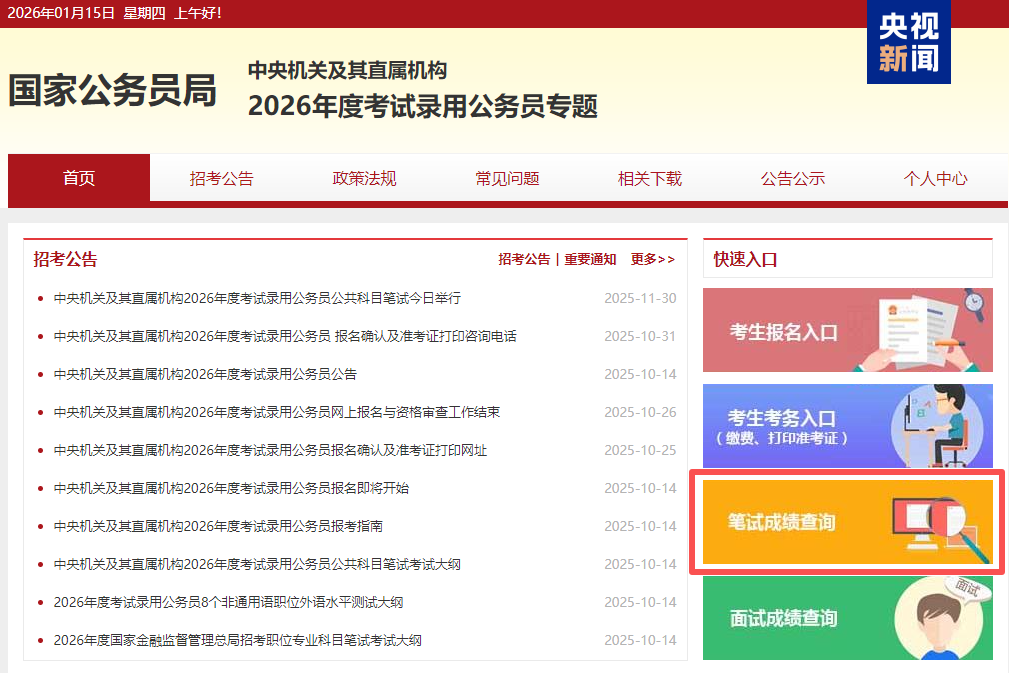Image resolution: width=1009 pixels, height=673 pixels.
Task: Open the 常见问题 menu item
Action: click(x=507, y=179)
